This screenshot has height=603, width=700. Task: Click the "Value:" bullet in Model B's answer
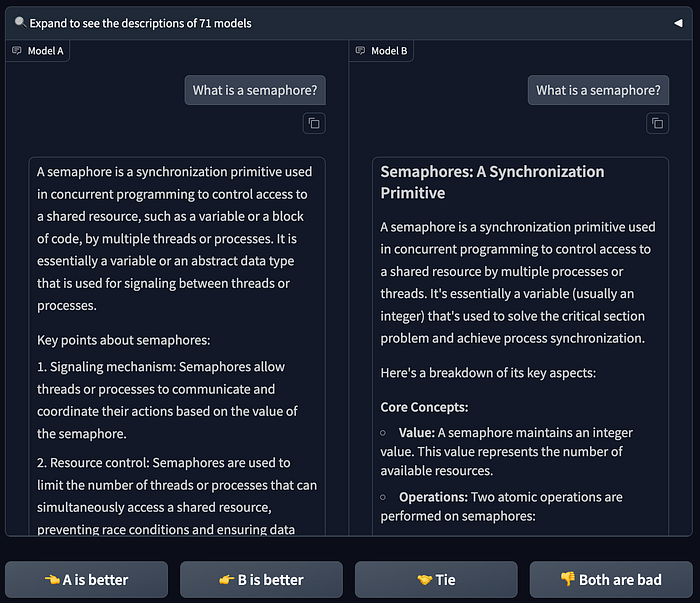tap(417, 433)
